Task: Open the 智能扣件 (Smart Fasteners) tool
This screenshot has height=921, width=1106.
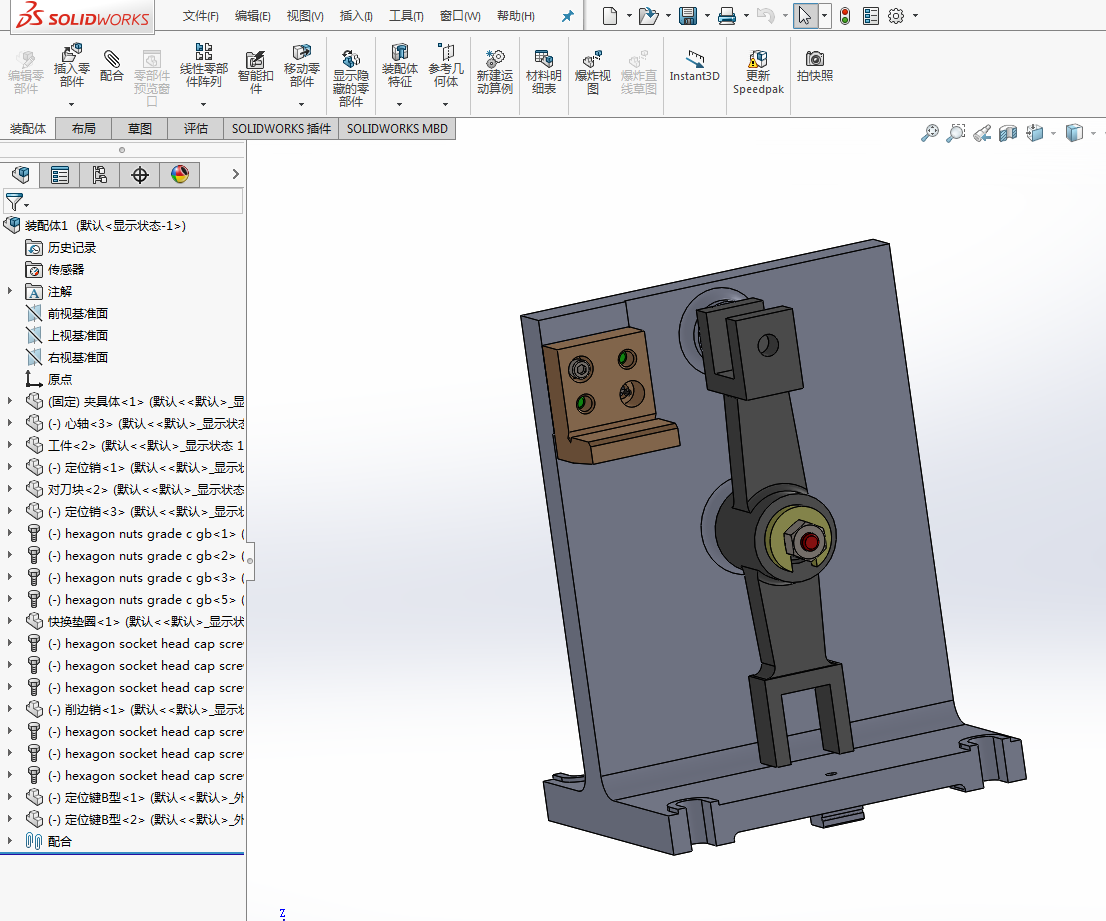Action: 255,68
